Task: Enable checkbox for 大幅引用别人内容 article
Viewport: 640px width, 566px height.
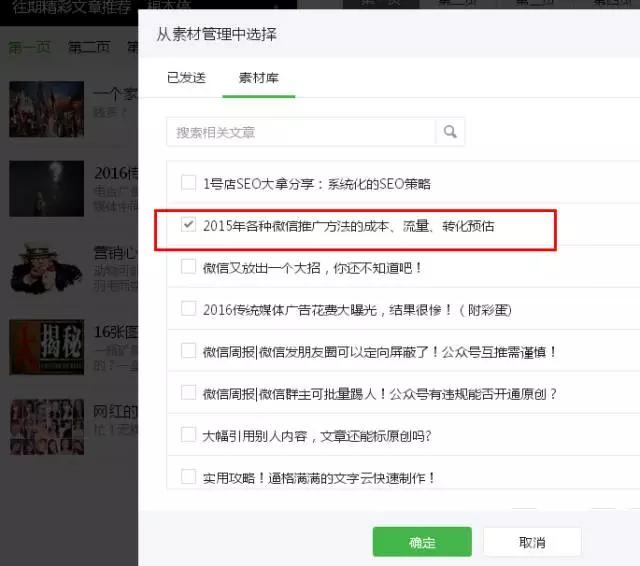Action: click(188, 435)
